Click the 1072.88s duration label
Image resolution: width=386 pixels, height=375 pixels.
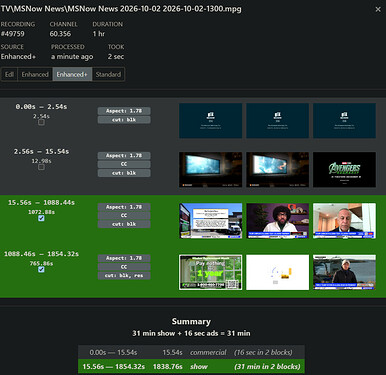pos(41,212)
